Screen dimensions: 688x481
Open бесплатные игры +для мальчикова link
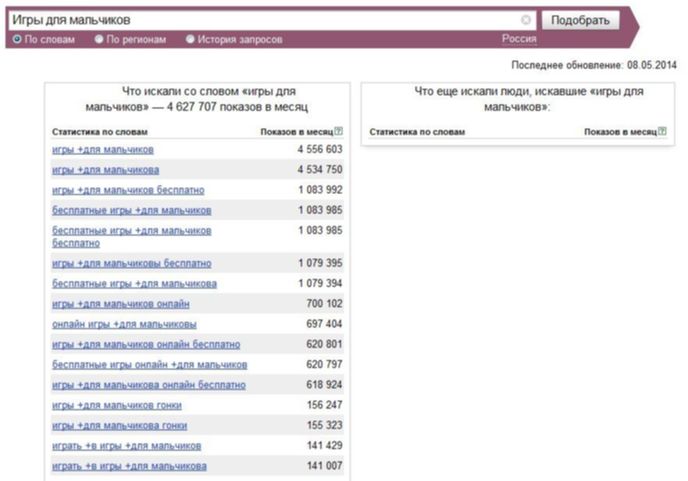[134, 284]
